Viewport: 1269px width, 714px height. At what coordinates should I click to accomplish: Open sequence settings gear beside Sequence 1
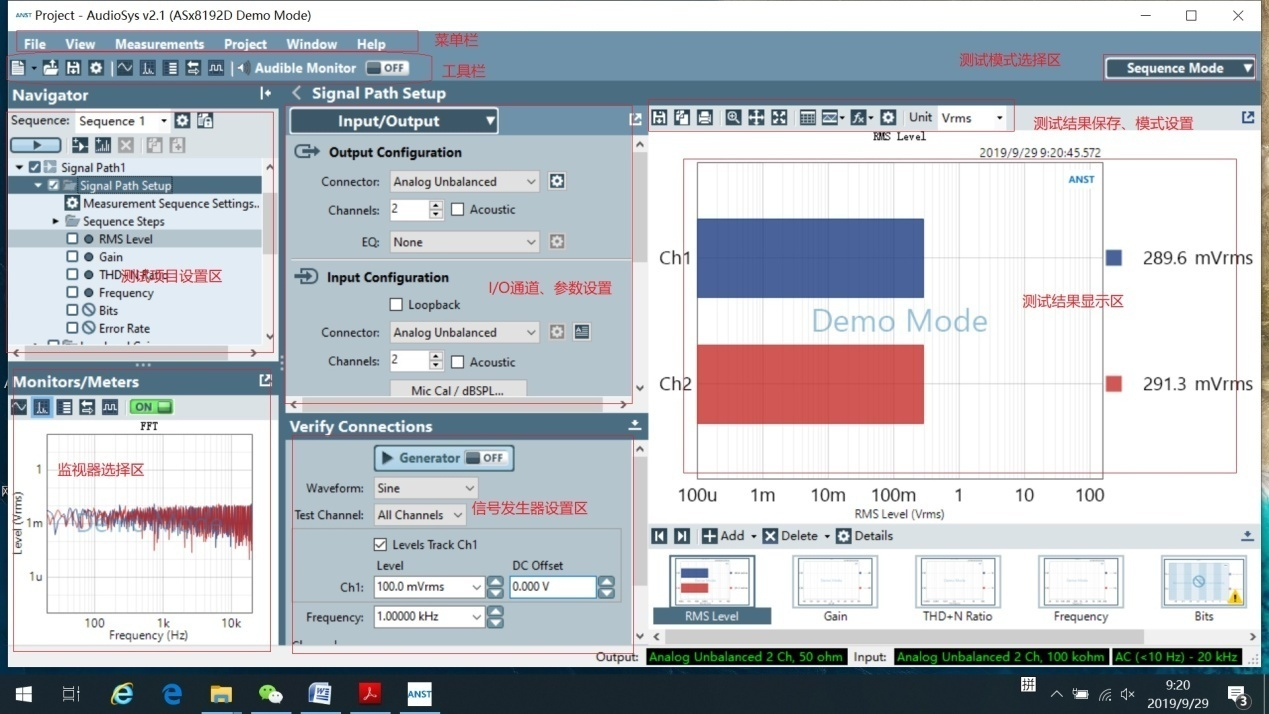(182, 121)
